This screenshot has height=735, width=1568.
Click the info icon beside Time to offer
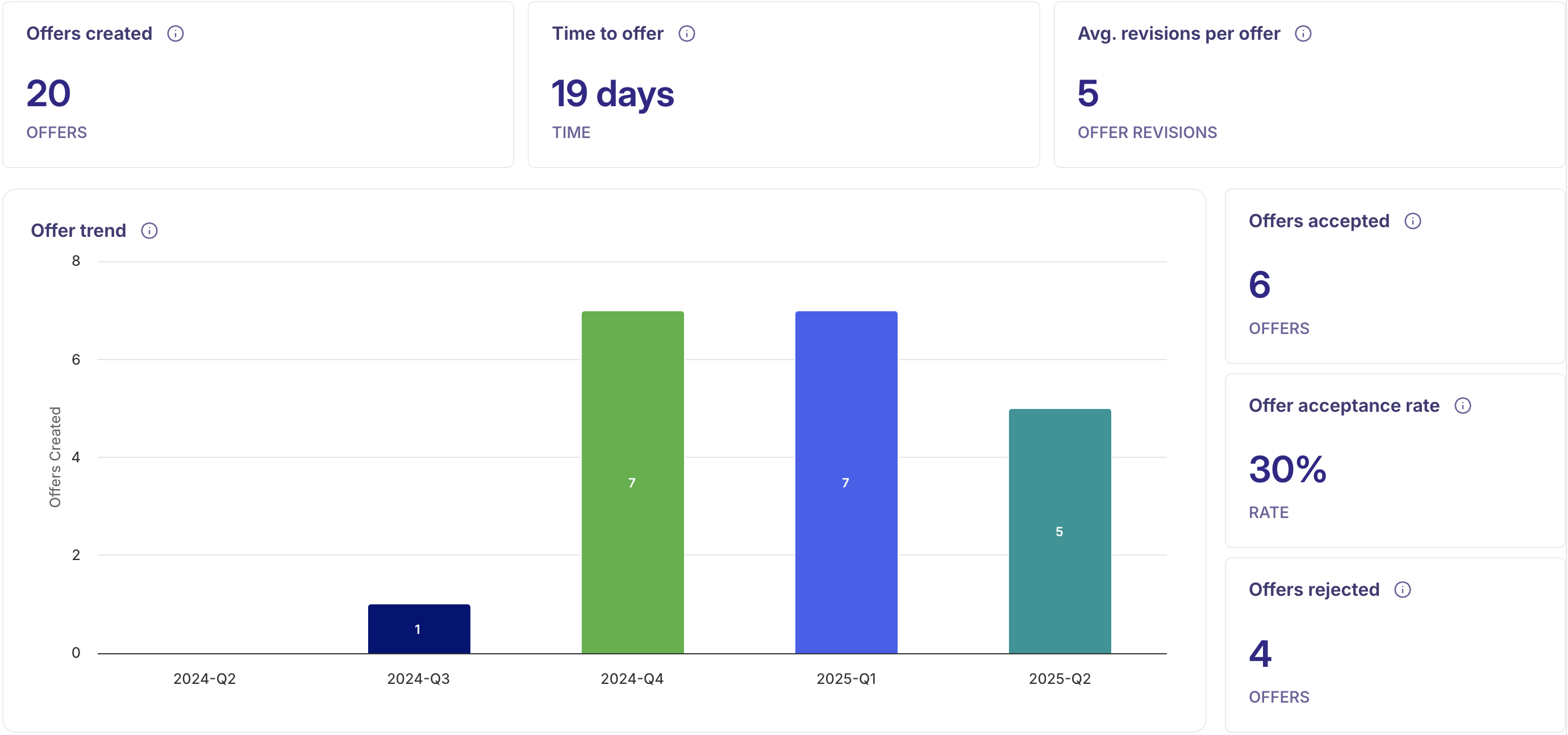click(687, 34)
